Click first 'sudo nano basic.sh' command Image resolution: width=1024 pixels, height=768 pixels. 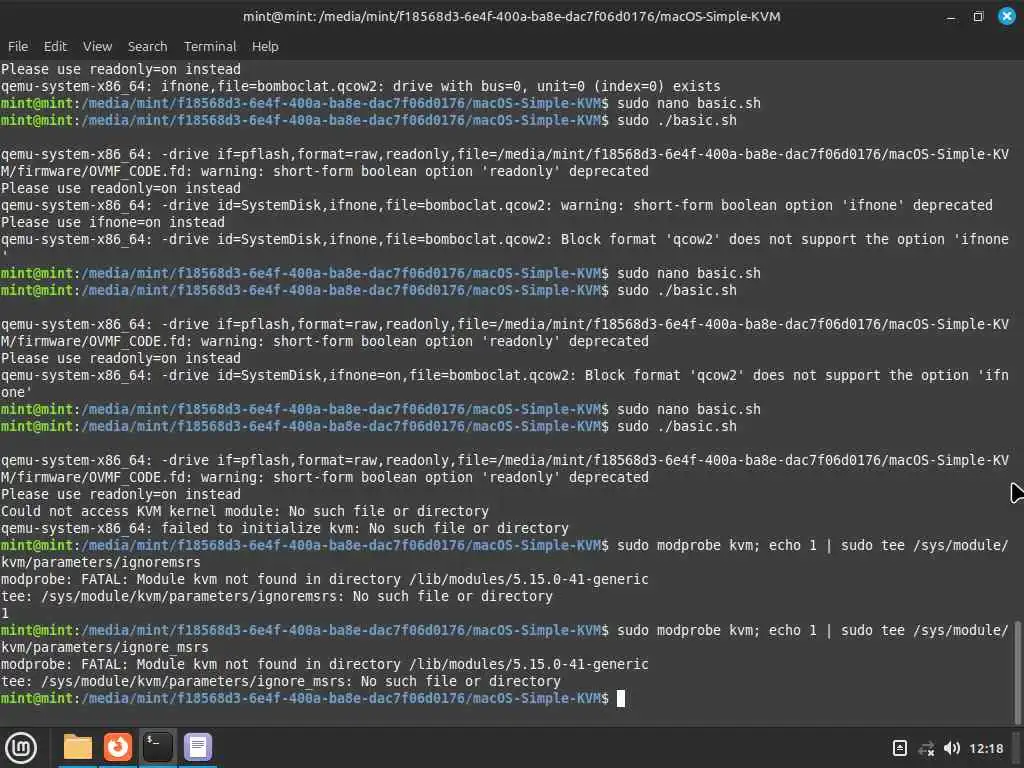pyautogui.click(x=688, y=103)
